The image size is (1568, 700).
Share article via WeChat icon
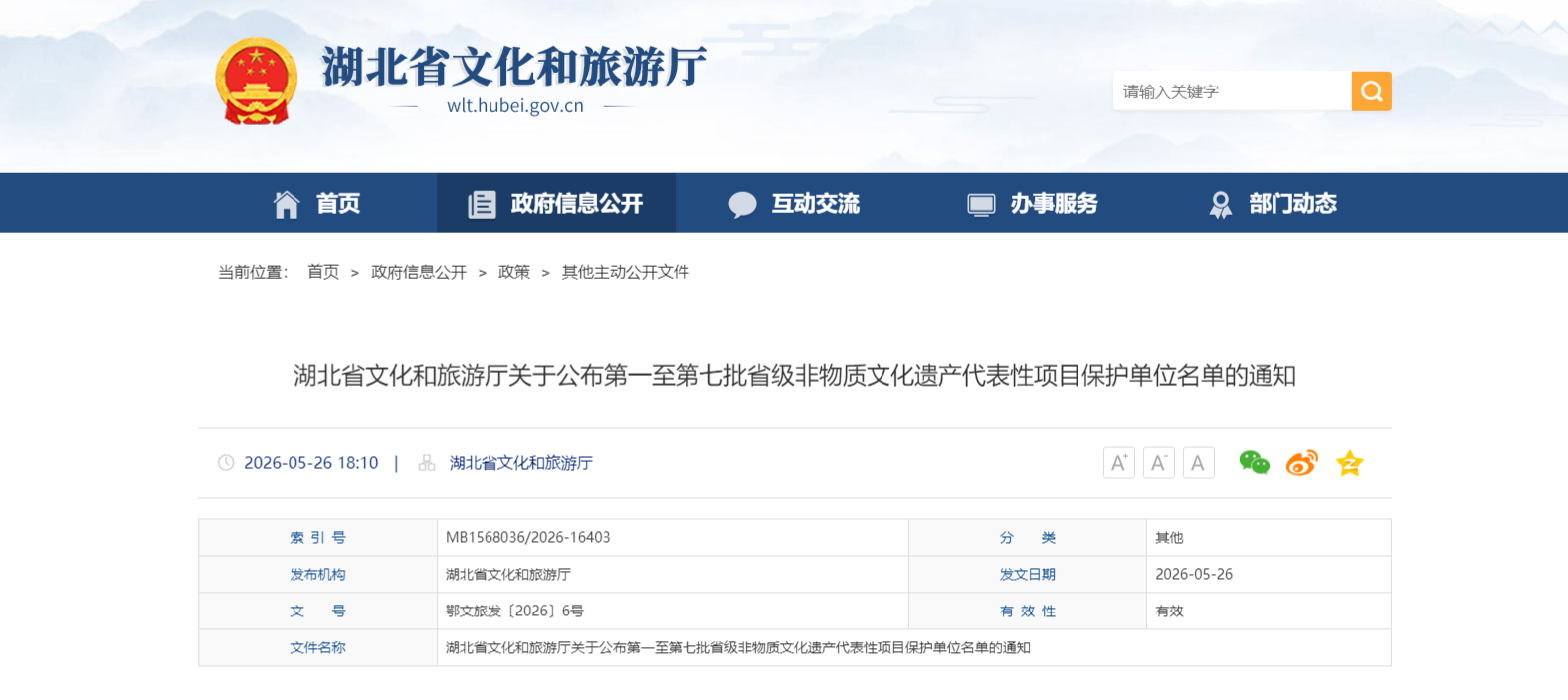(x=1254, y=462)
